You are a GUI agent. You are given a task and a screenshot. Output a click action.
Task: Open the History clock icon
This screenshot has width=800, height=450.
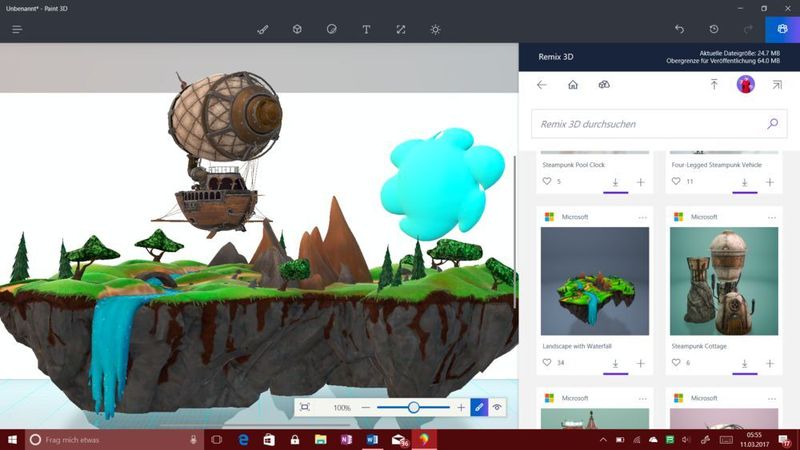coord(714,29)
